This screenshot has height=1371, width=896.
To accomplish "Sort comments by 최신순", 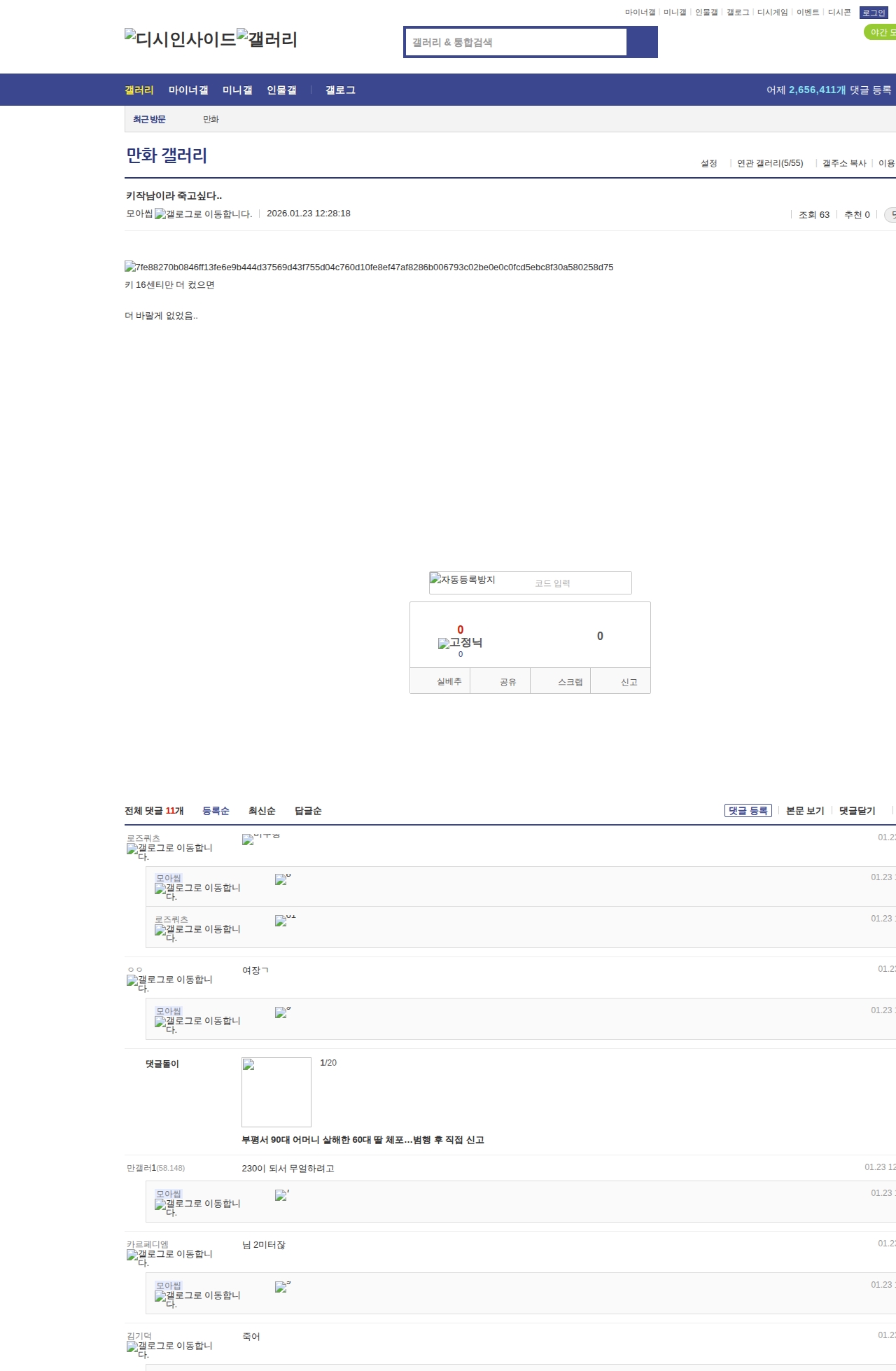I will click(x=262, y=811).
